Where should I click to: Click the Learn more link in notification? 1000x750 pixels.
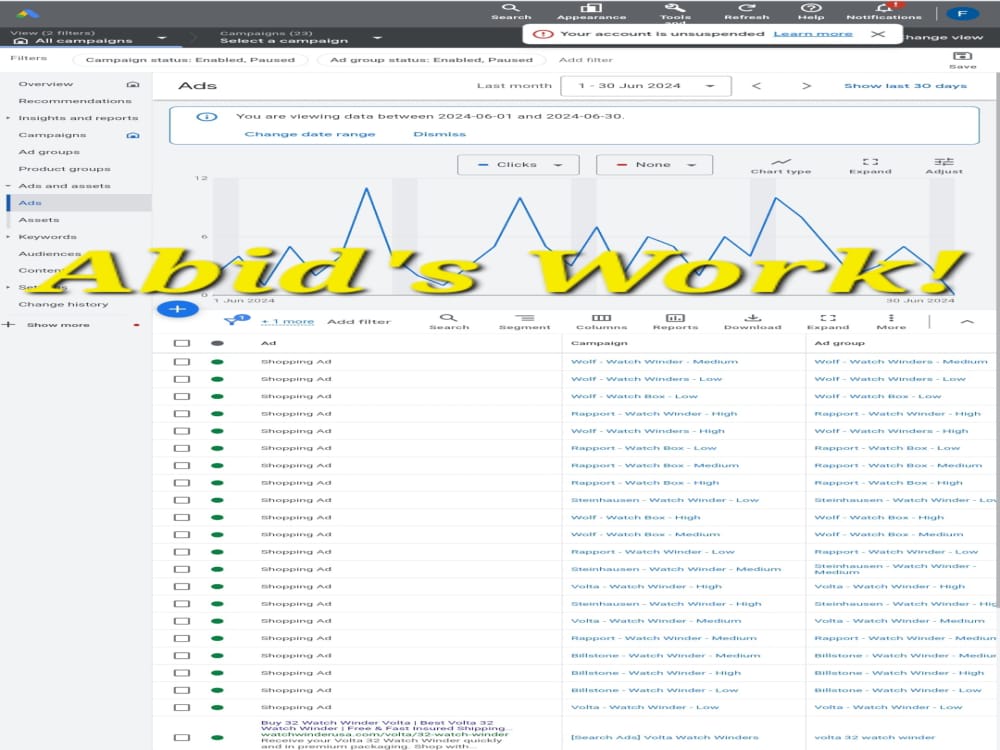click(812, 34)
